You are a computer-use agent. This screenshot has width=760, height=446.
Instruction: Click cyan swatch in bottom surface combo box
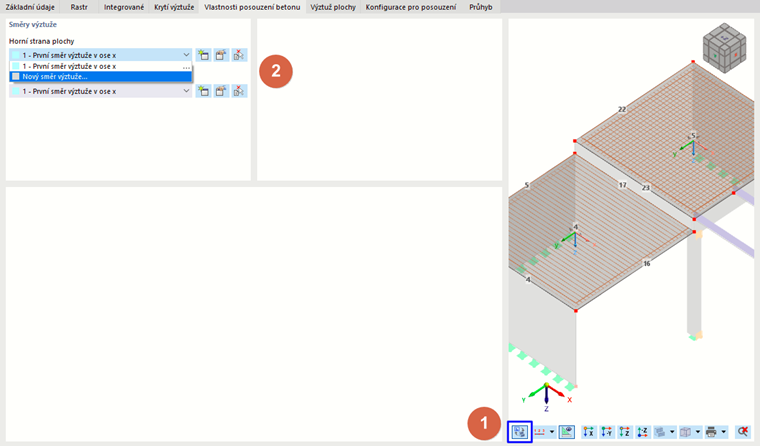click(16, 91)
